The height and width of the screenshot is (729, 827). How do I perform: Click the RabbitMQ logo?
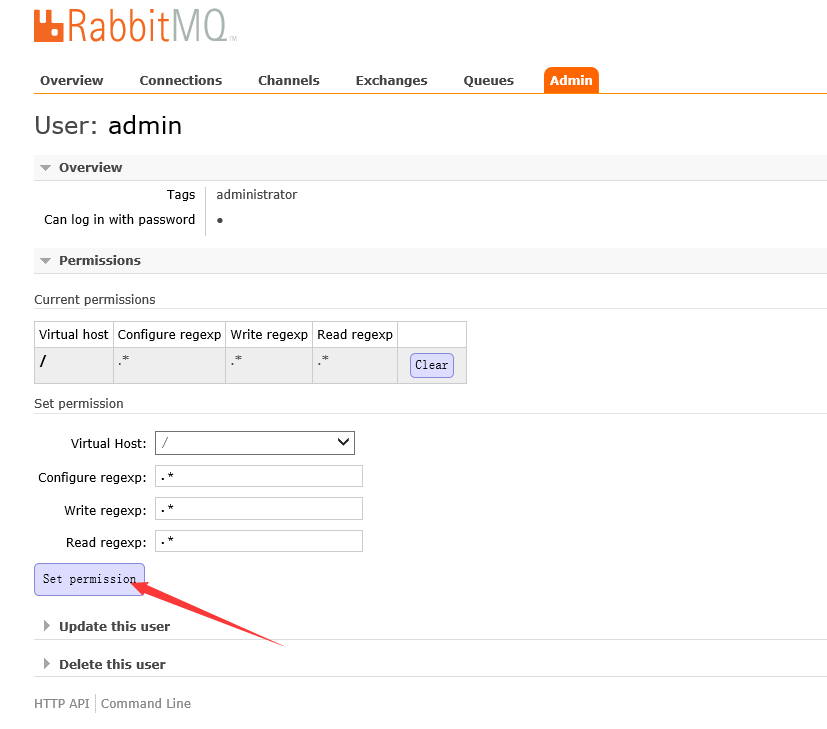tap(135, 26)
